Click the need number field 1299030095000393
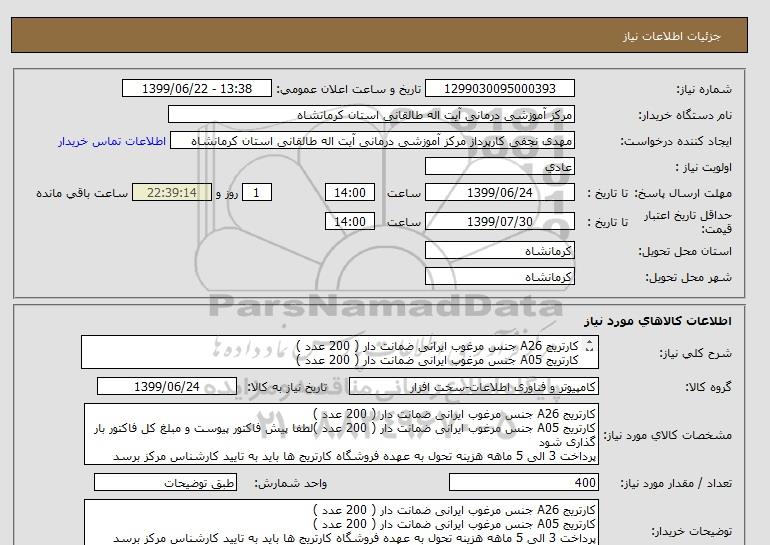Viewport: 770px width, 545px height. pos(499,89)
